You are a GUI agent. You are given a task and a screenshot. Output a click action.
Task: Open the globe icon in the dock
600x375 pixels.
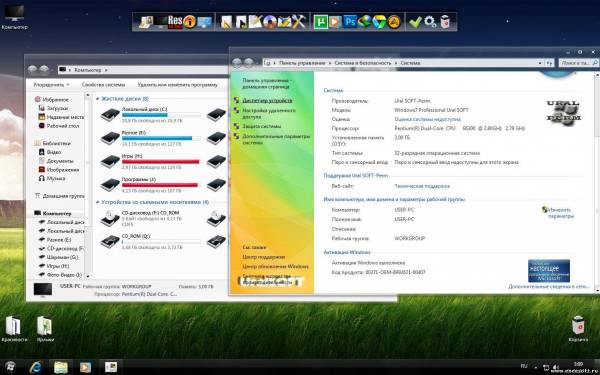pos(365,21)
